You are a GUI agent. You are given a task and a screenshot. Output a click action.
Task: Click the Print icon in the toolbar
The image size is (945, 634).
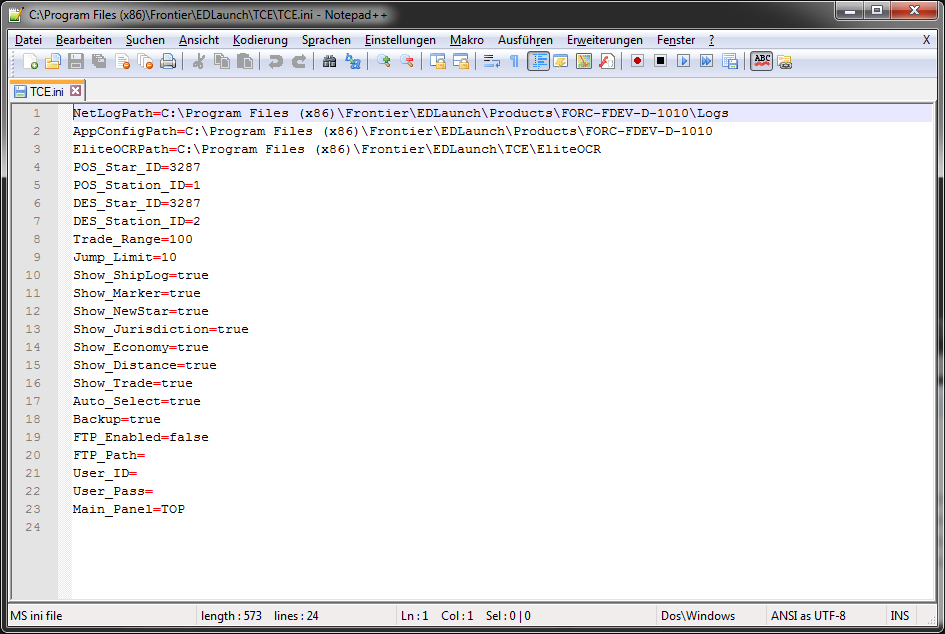click(x=168, y=61)
